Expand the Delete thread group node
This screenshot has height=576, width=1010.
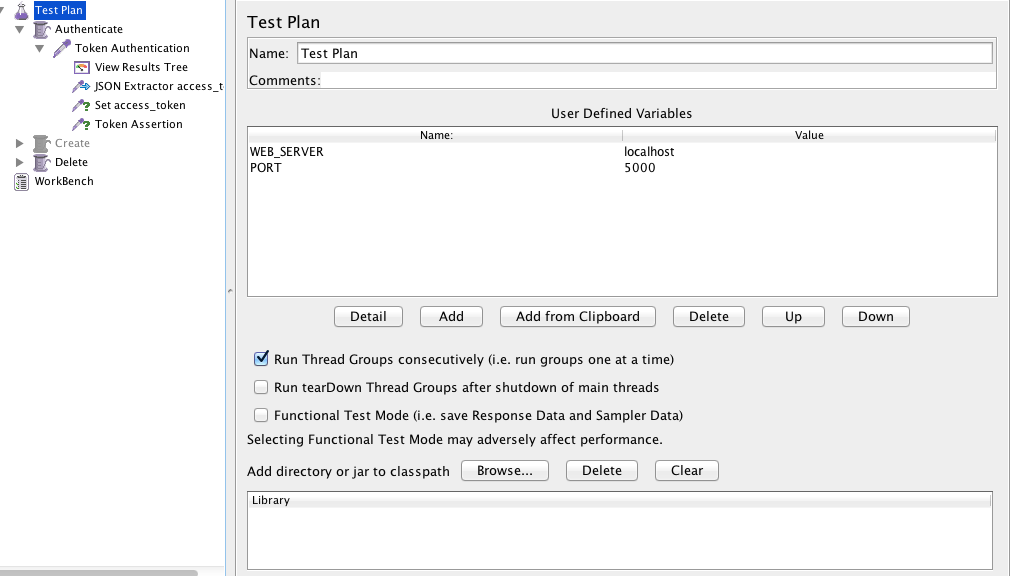point(20,162)
